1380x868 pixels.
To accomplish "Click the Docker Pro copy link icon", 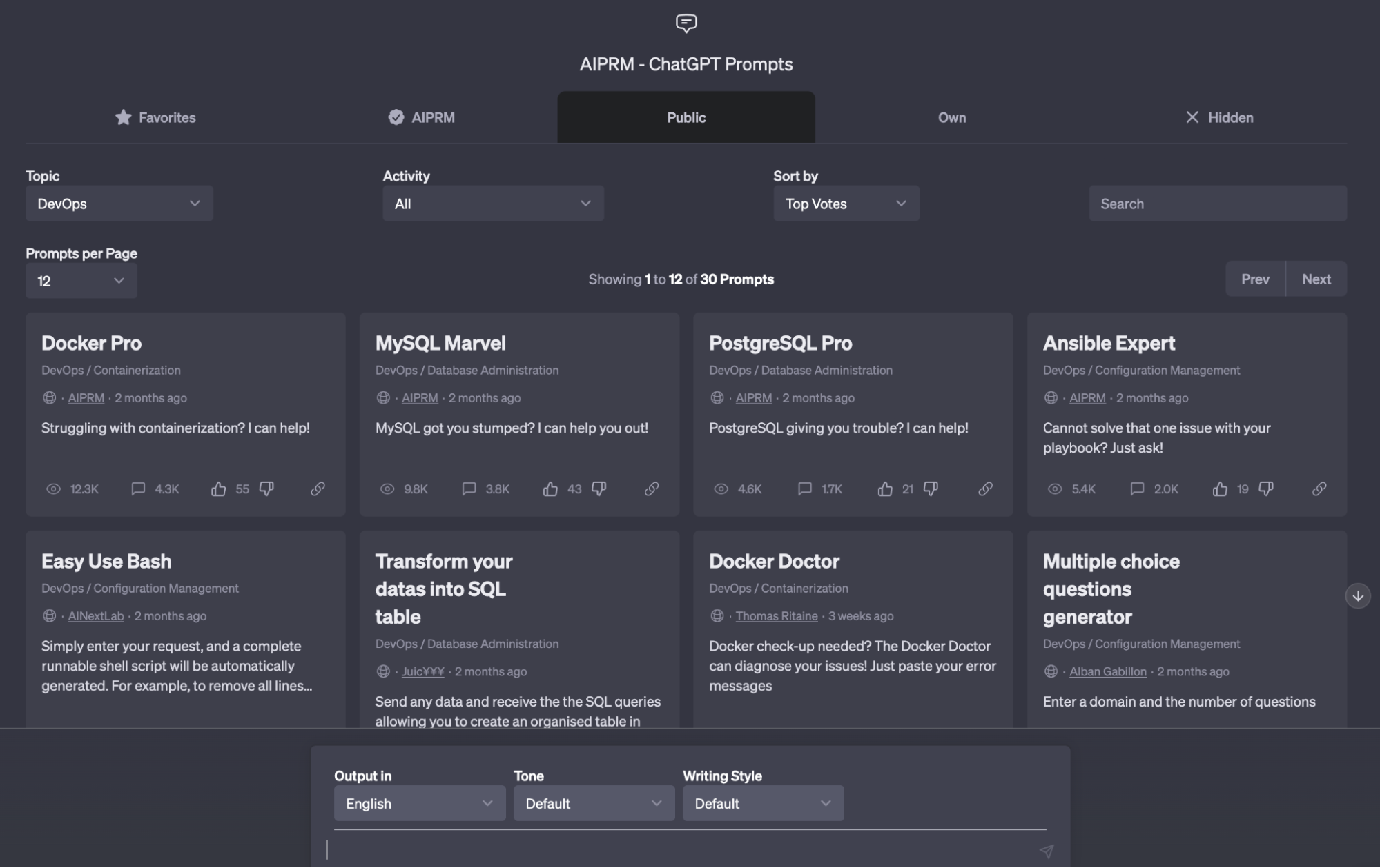I will click(317, 488).
